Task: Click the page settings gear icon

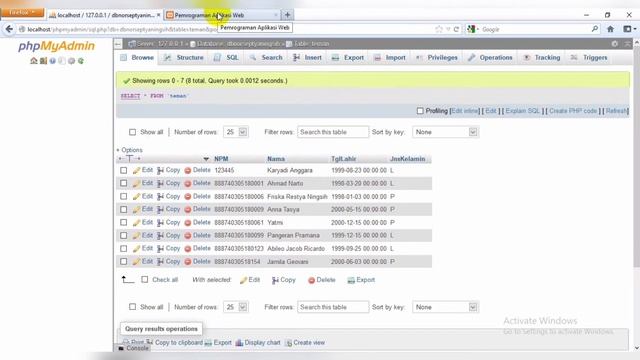Action: pyautogui.click(x=615, y=44)
